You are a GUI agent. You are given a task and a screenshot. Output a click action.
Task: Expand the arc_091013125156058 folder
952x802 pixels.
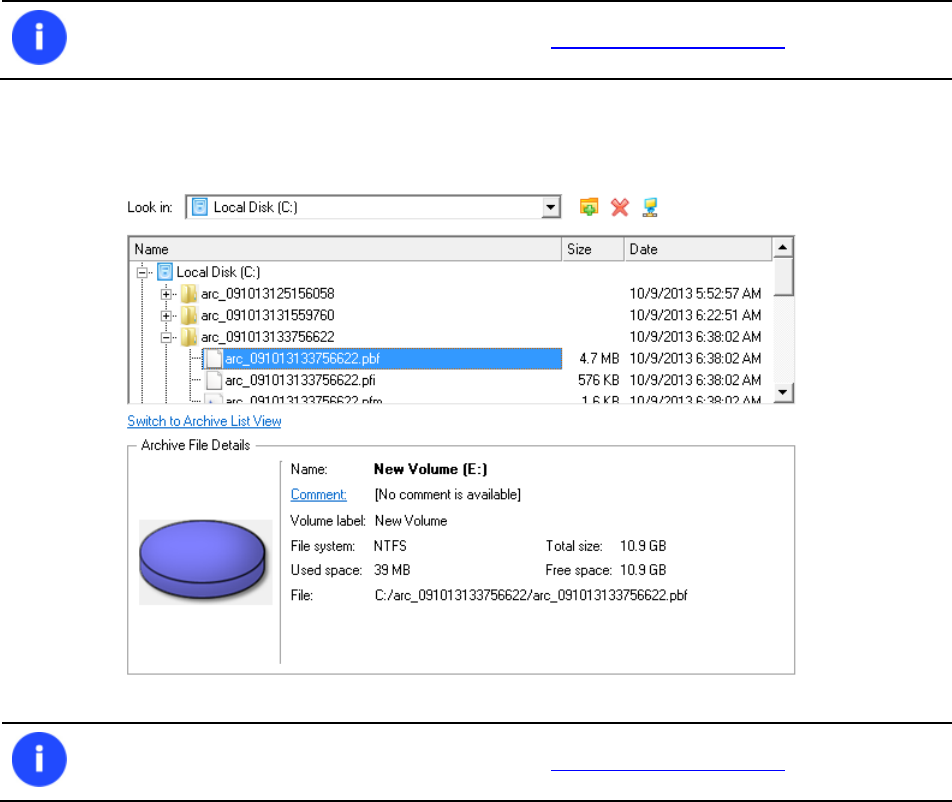pyautogui.click(x=166, y=294)
